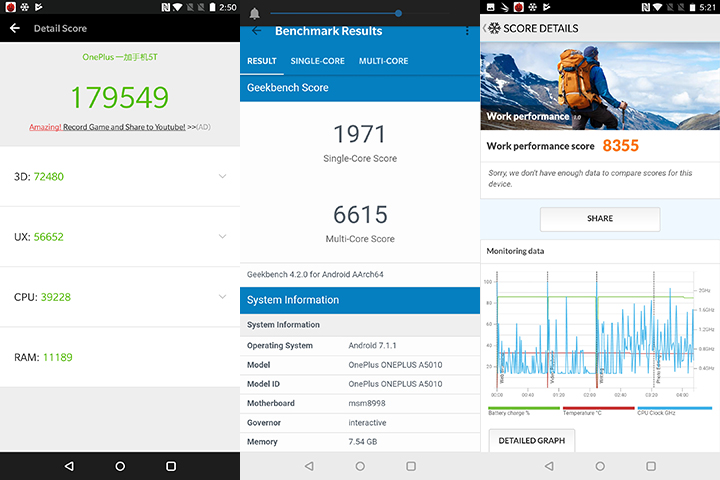This screenshot has height=480, width=720.
Task: Click the slider handle above Benchmark Results
Action: pyautogui.click(x=398, y=13)
